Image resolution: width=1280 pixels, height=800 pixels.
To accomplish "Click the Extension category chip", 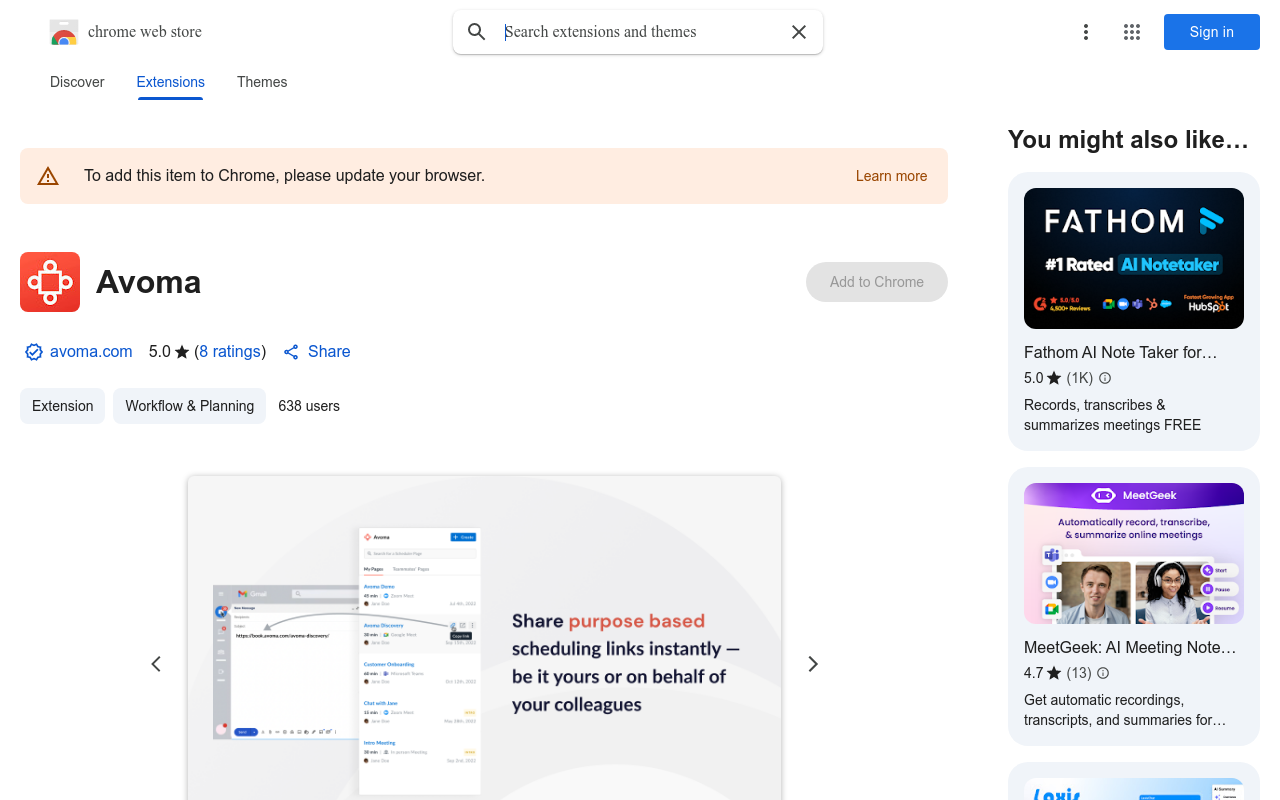I will 62,406.
